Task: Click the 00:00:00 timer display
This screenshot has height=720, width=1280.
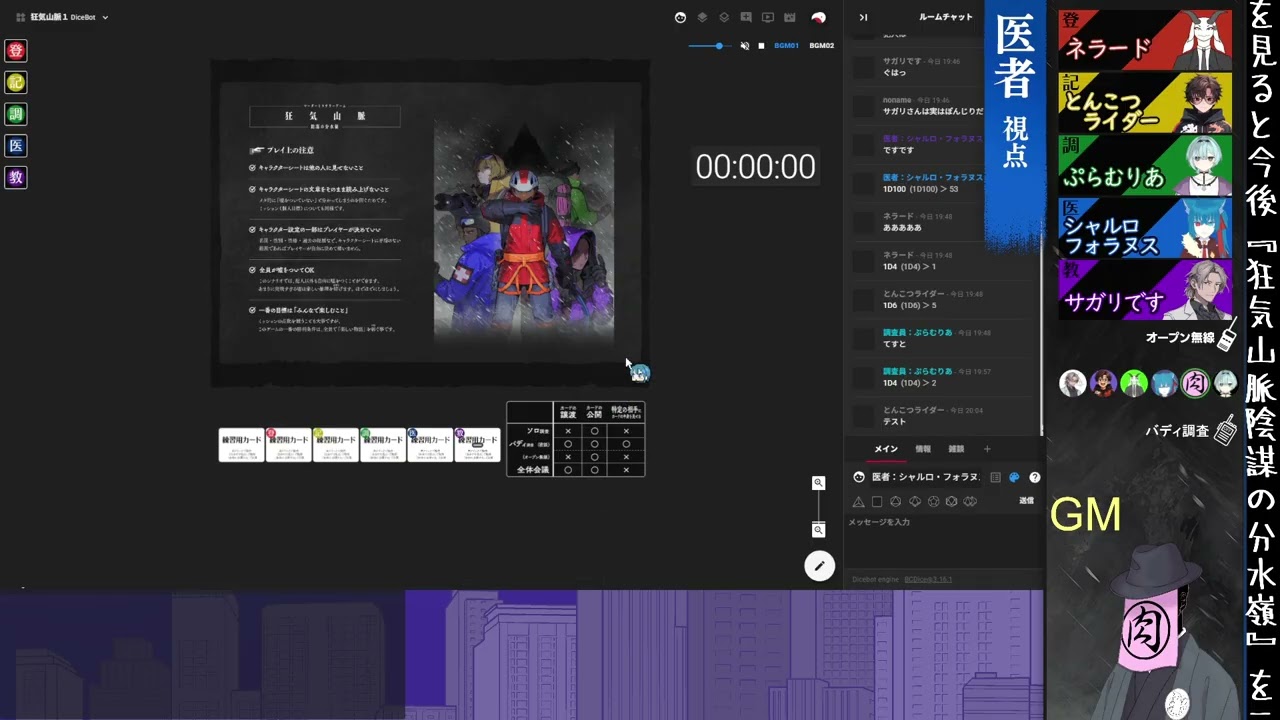Action: pos(755,167)
